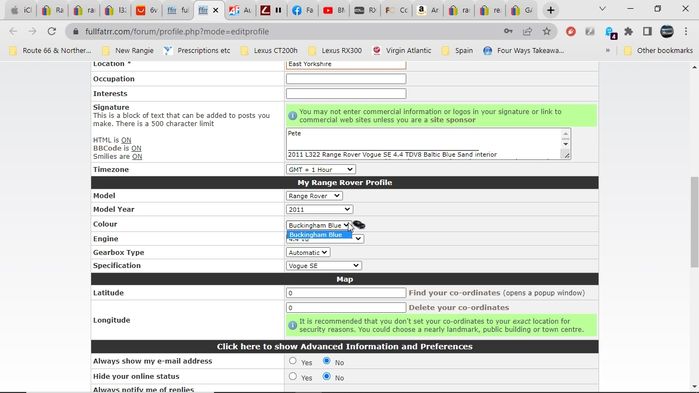
Task: Open the Model Year 2011 dropdown
Action: pyautogui.click(x=319, y=209)
